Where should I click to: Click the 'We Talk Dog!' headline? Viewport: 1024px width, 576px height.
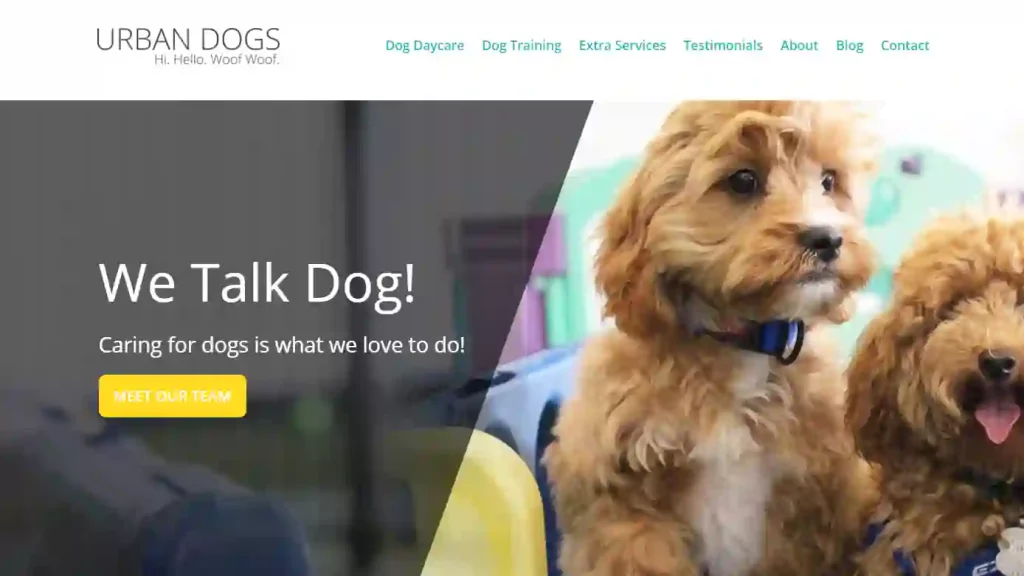(257, 283)
